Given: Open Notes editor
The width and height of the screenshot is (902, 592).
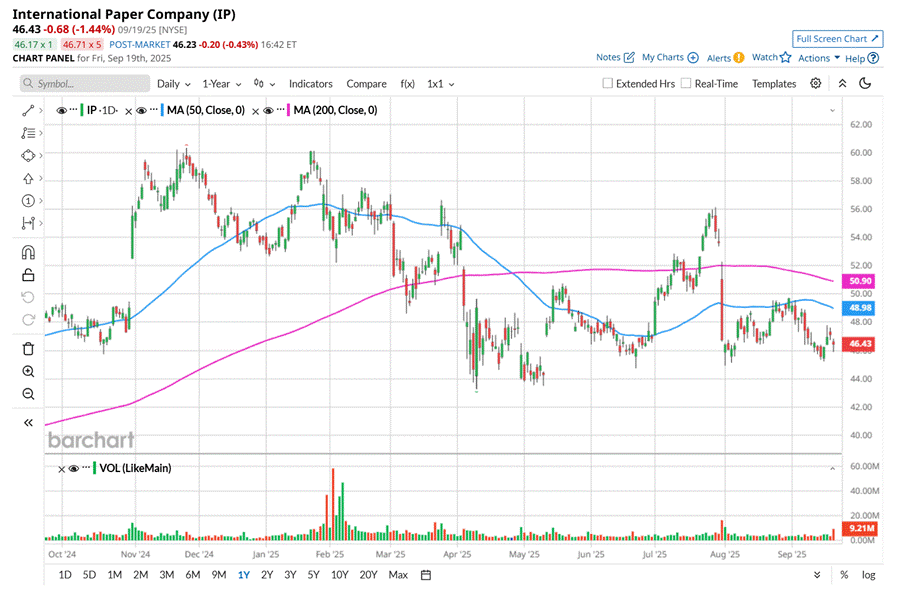Looking at the screenshot, I should (x=615, y=57).
